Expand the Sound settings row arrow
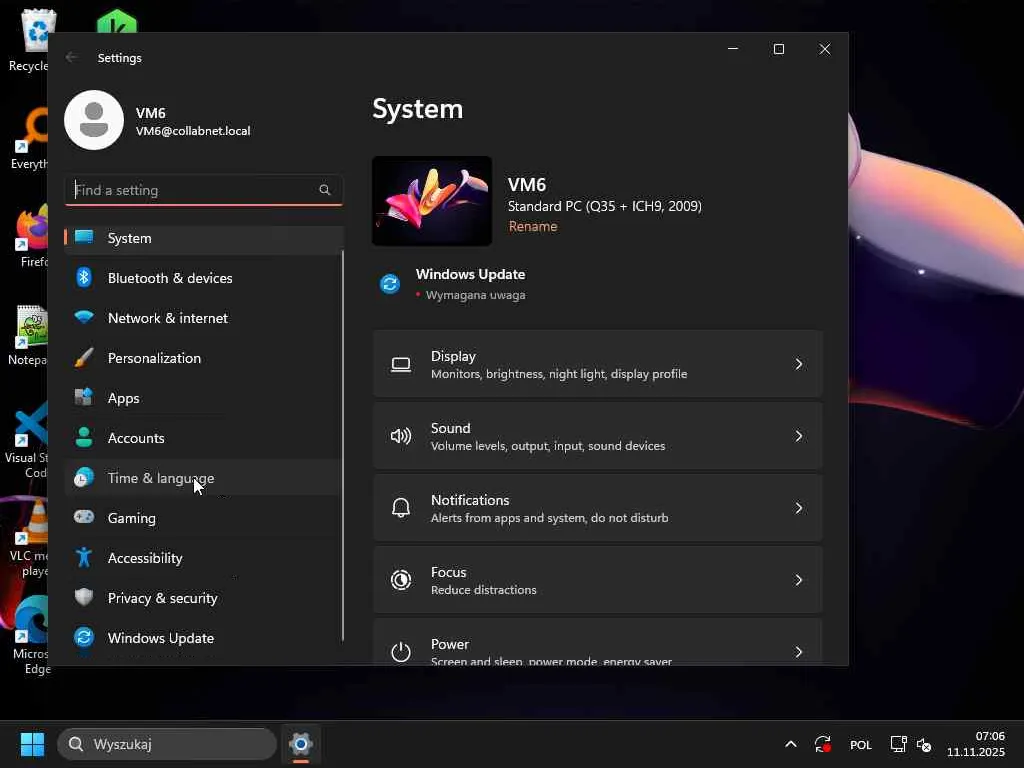1024x768 pixels. (798, 436)
